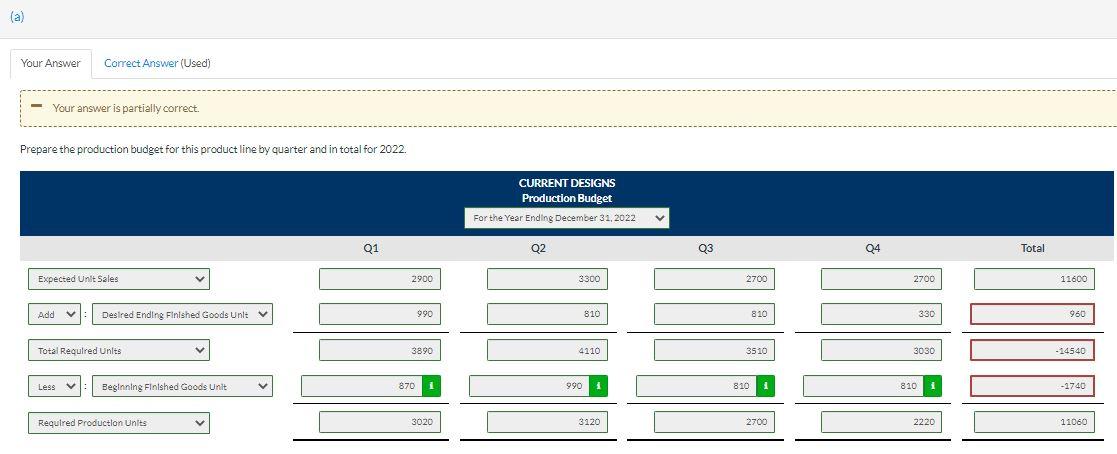Select the Q3 desired ending inventory field showing 810

[x=715, y=314]
